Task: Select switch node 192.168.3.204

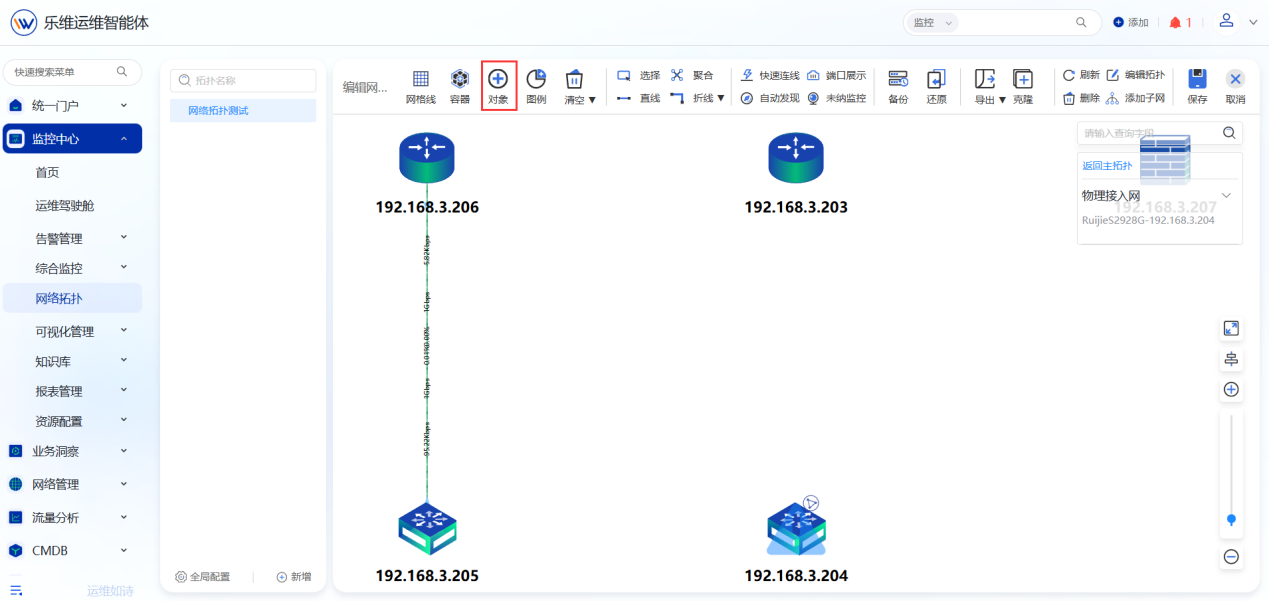Action: (796, 528)
